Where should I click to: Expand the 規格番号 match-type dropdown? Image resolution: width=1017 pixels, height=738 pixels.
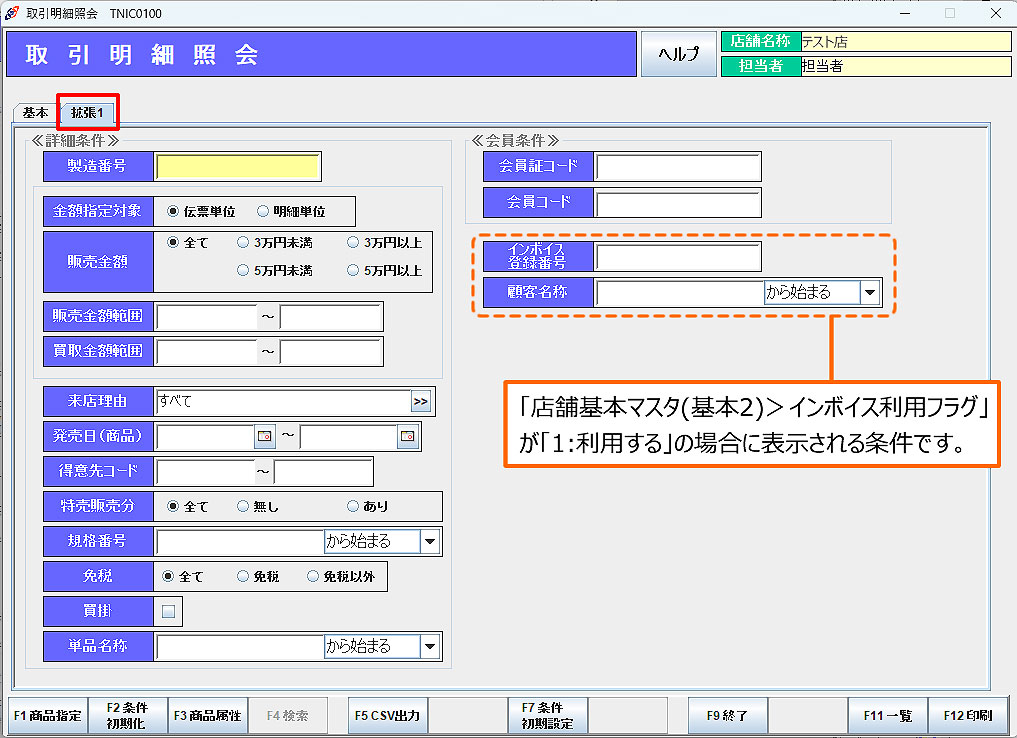click(x=430, y=542)
